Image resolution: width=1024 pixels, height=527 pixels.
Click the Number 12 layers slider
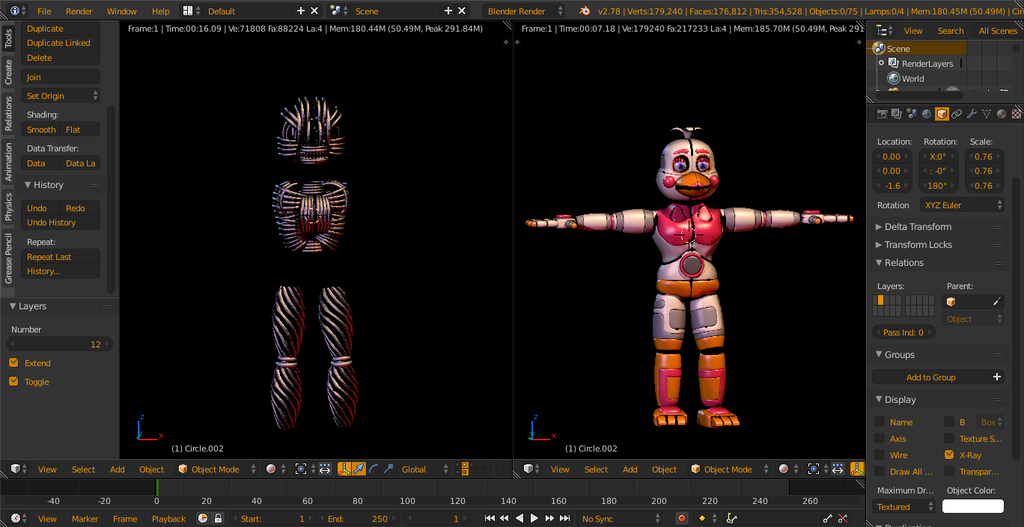tap(59, 344)
